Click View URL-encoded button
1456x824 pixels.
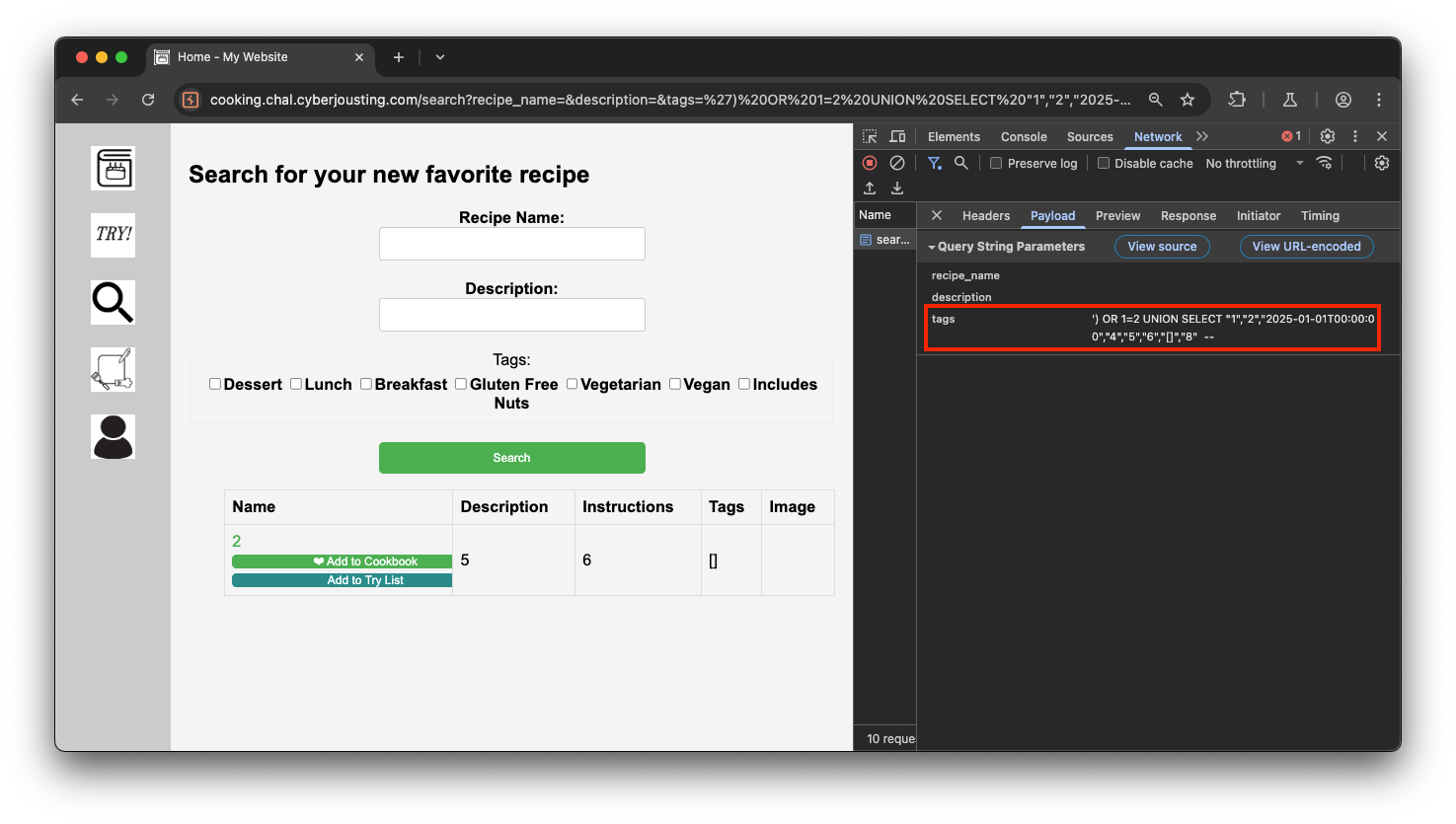coord(1306,247)
